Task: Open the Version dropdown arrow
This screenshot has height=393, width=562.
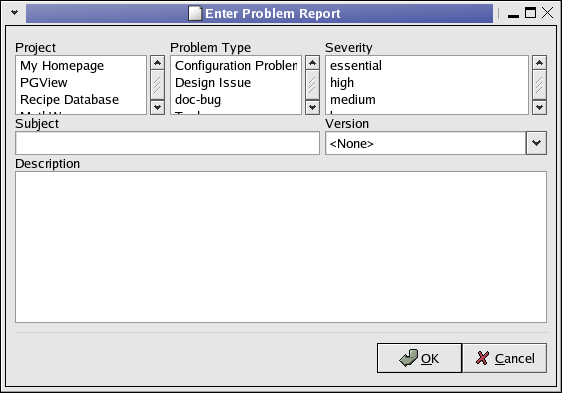Action: coord(536,143)
